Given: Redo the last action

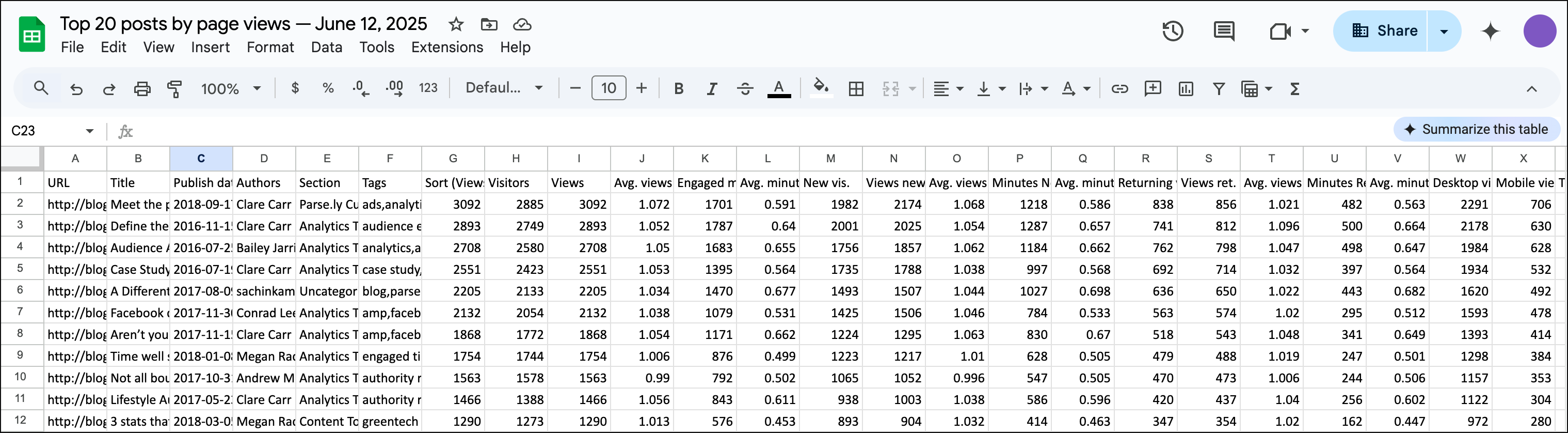Looking at the screenshot, I should point(109,89).
